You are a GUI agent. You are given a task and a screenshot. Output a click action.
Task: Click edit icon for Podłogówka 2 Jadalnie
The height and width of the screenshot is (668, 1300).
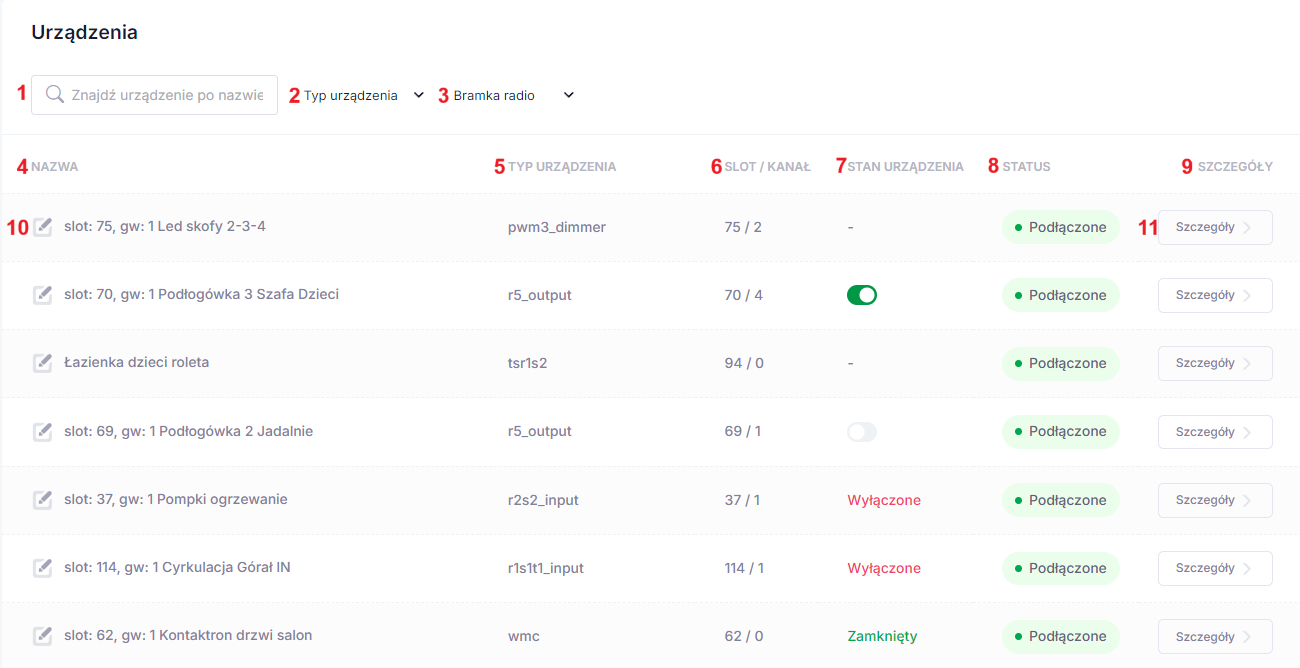[42, 432]
